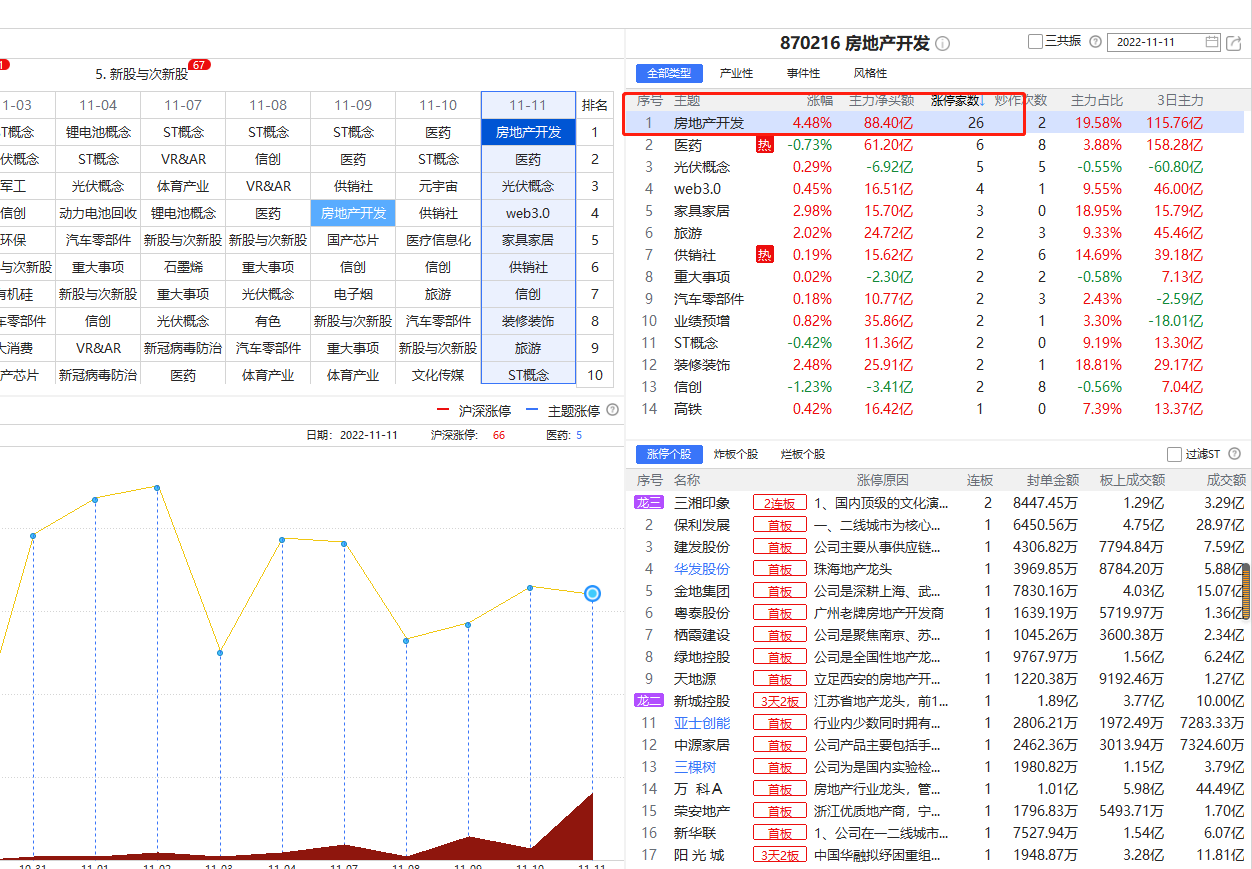Click the 首板 tag for 绿地控股
This screenshot has width=1252, height=869.
click(780, 657)
